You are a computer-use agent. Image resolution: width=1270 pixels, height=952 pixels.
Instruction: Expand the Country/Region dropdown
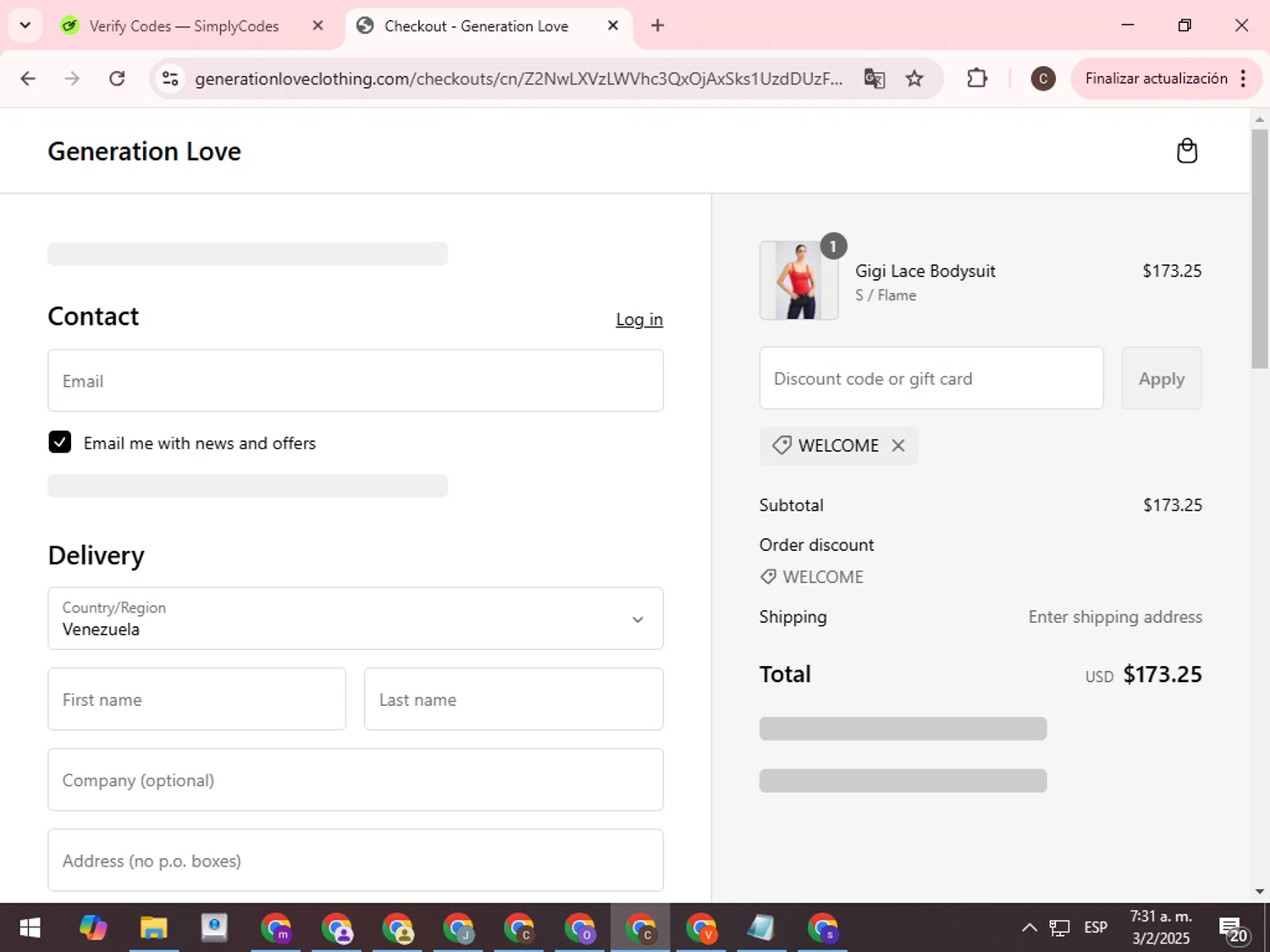pos(356,619)
